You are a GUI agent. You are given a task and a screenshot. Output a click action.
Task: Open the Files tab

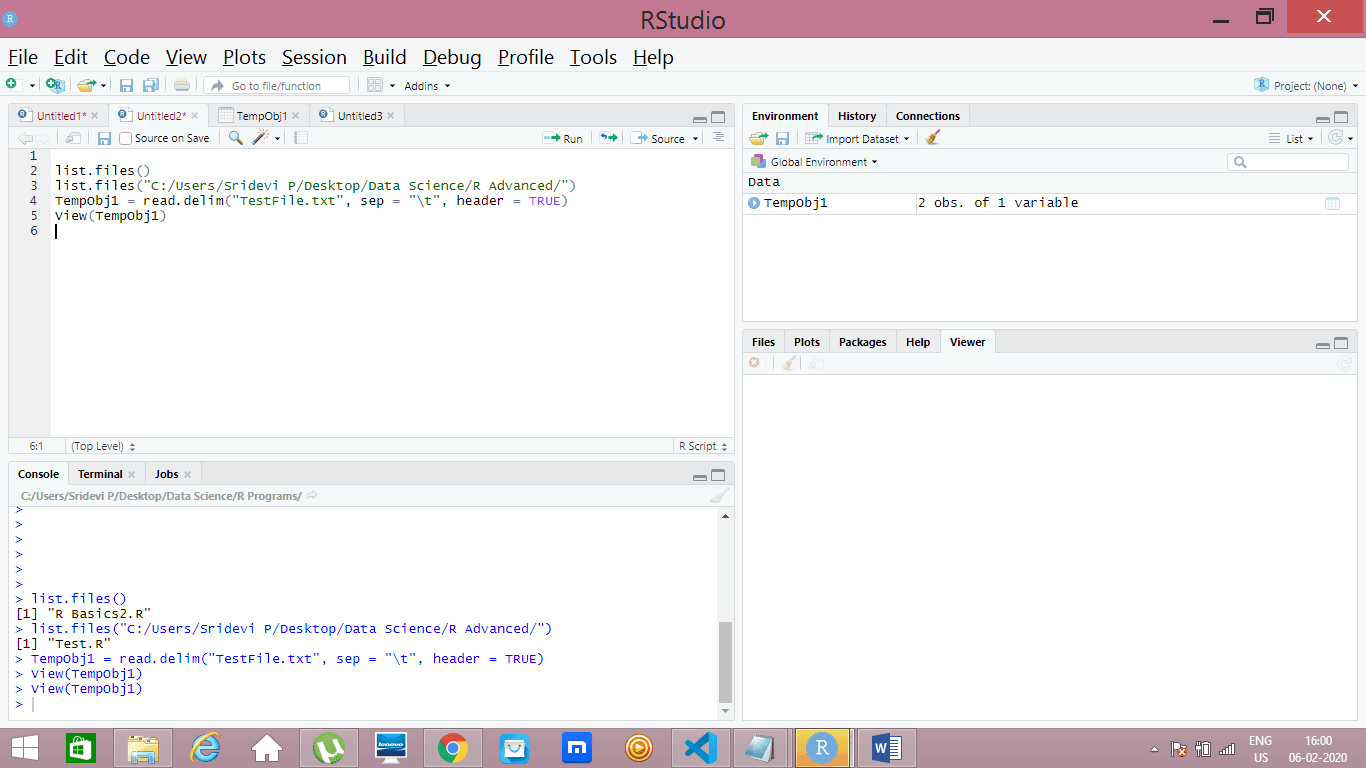(763, 342)
